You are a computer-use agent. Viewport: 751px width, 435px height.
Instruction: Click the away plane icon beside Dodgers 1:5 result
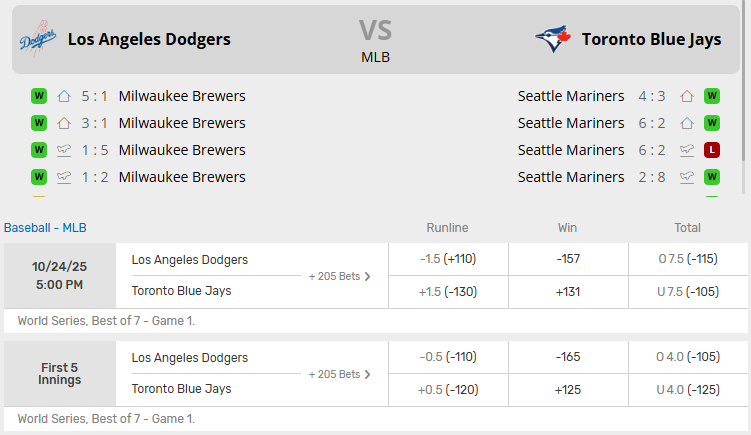(64, 150)
